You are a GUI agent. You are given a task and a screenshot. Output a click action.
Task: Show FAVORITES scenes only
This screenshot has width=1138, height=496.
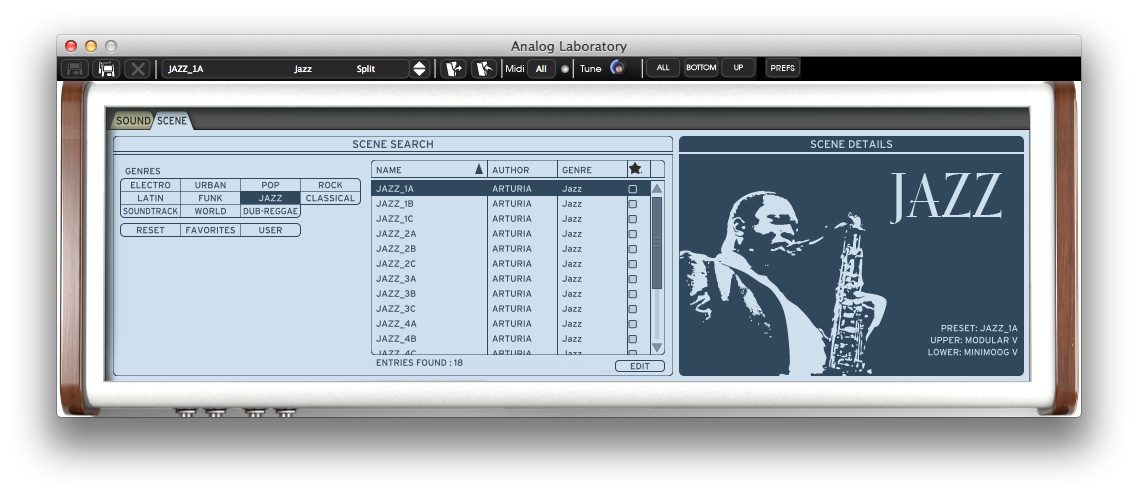pos(210,230)
